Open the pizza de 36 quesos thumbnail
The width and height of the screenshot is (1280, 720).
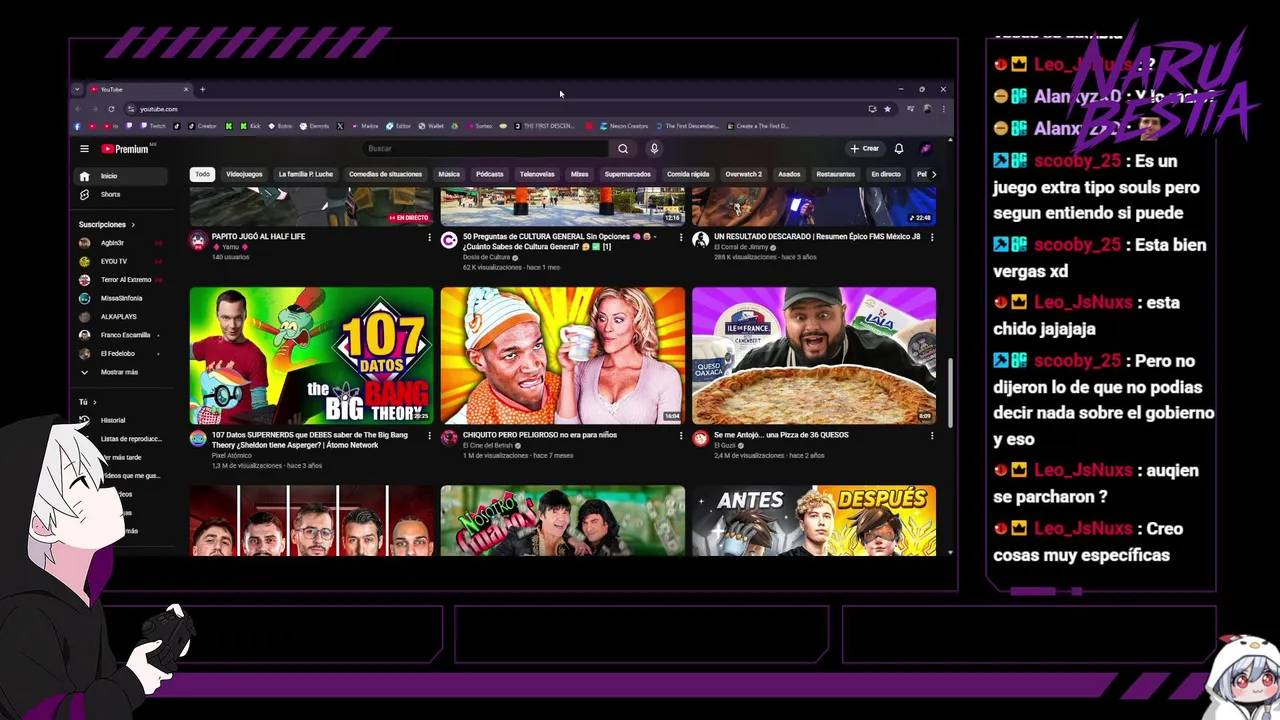click(814, 356)
